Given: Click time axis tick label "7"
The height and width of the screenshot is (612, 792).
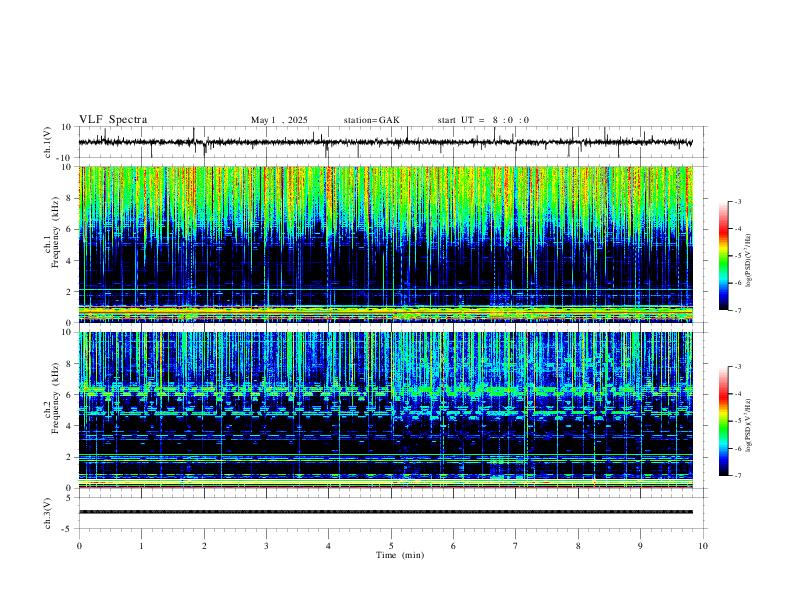Looking at the screenshot, I should (516, 546).
